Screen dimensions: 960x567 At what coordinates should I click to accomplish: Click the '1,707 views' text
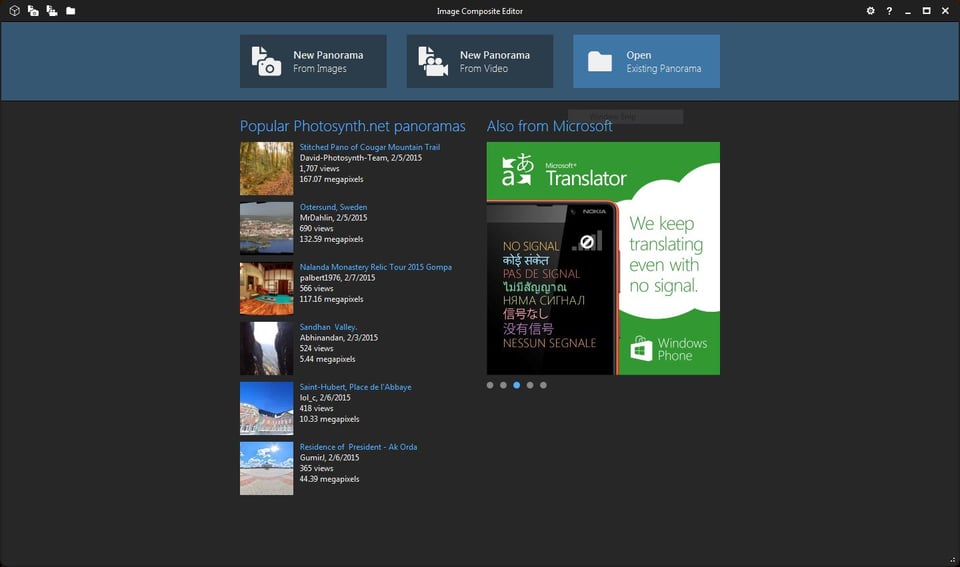(x=319, y=168)
